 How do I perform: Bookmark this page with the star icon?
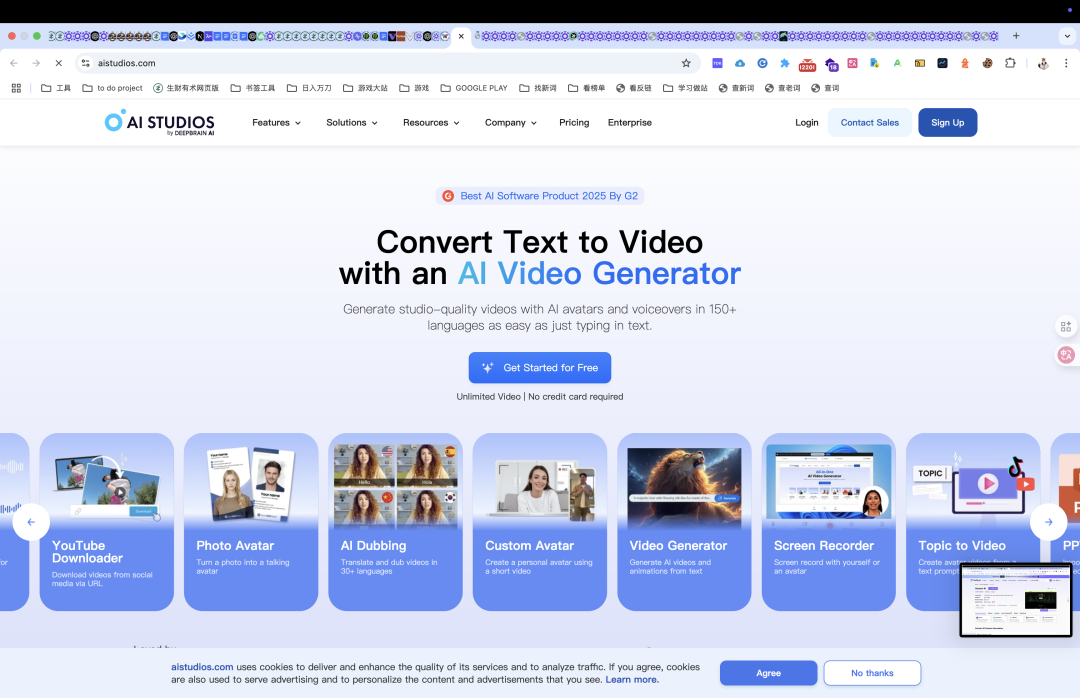point(686,63)
